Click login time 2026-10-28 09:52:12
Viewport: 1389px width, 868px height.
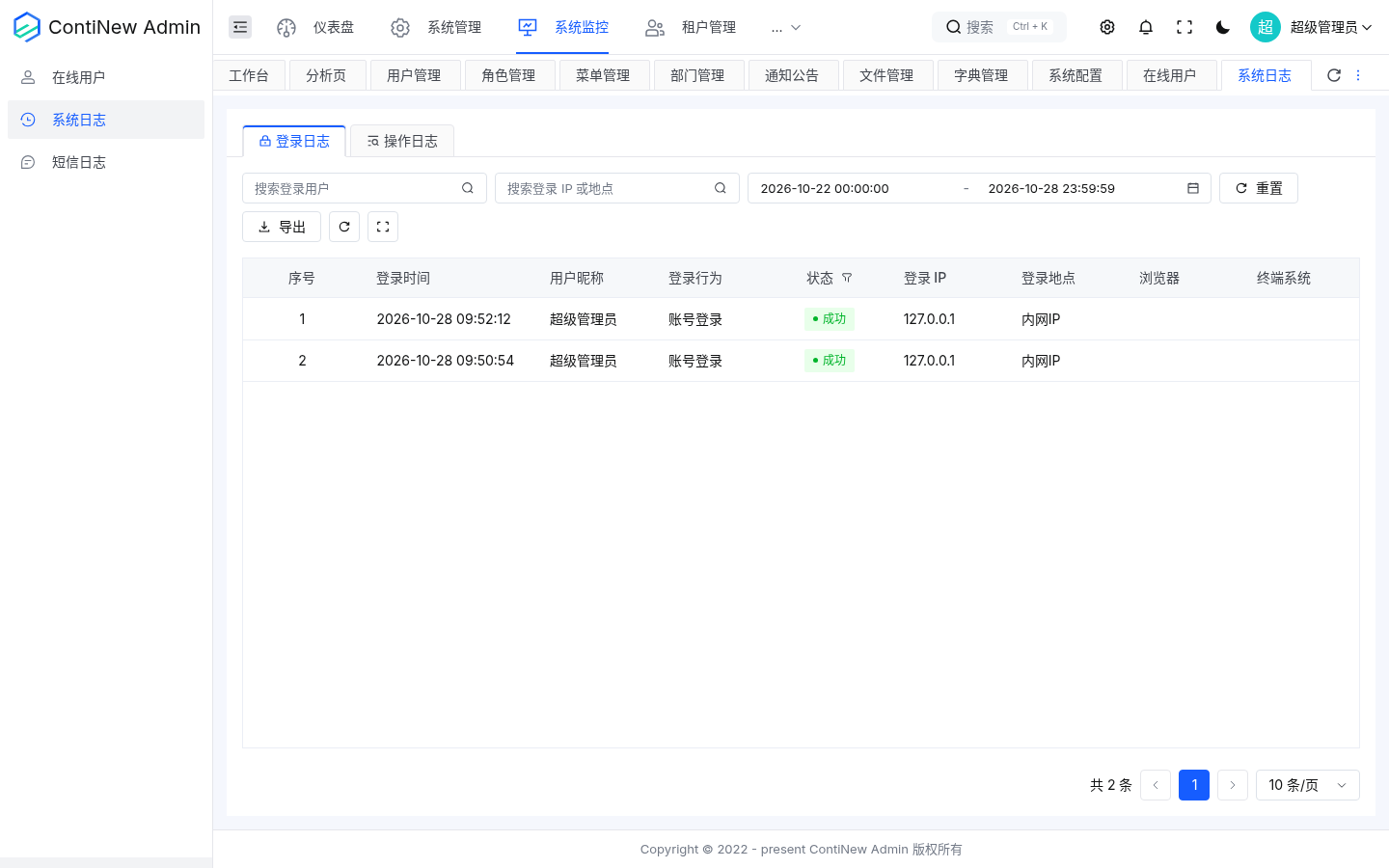click(444, 319)
